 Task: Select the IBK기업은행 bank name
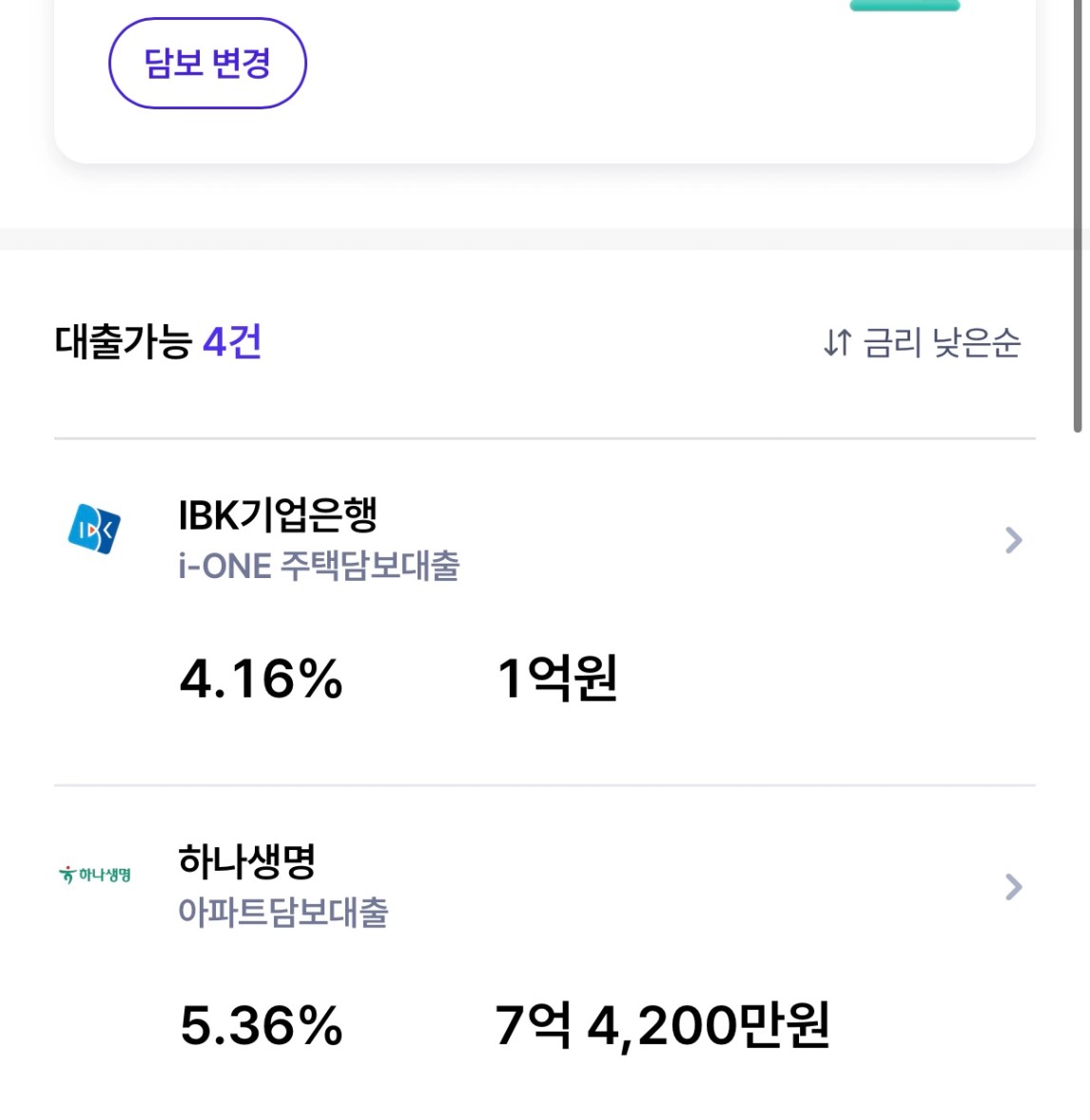[278, 514]
